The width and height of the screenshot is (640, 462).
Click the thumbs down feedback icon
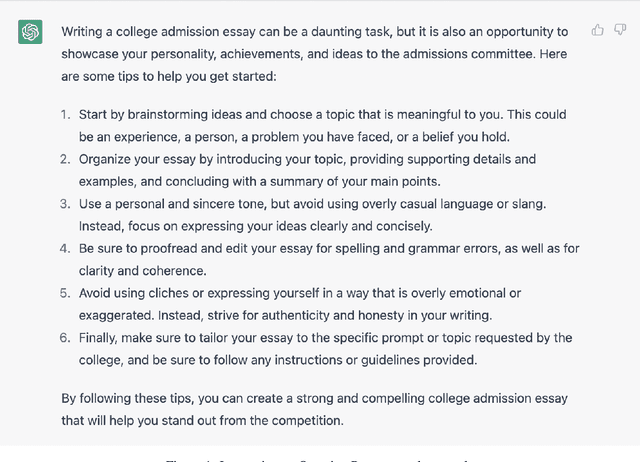pos(618,30)
